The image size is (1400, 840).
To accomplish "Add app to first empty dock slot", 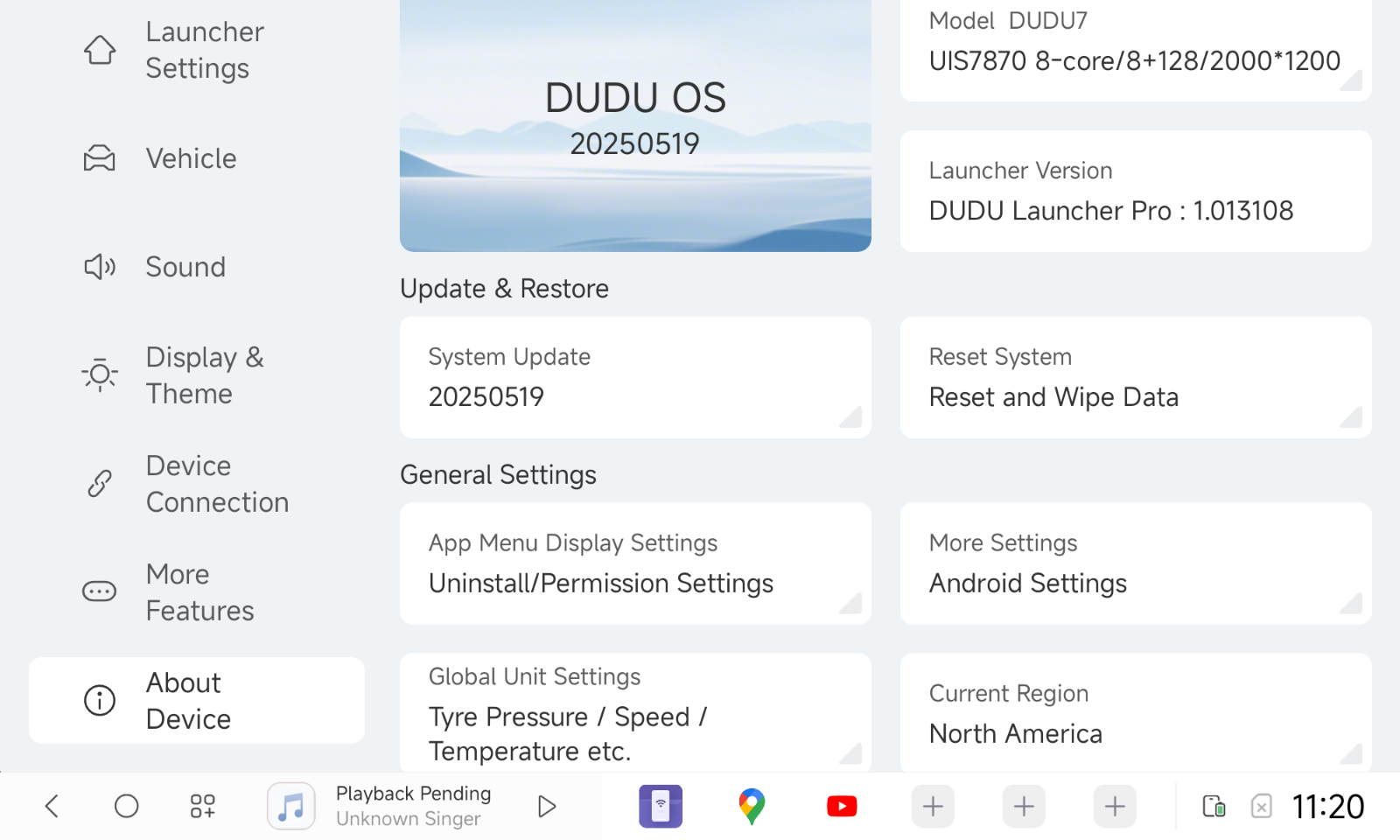I will pos(933,806).
